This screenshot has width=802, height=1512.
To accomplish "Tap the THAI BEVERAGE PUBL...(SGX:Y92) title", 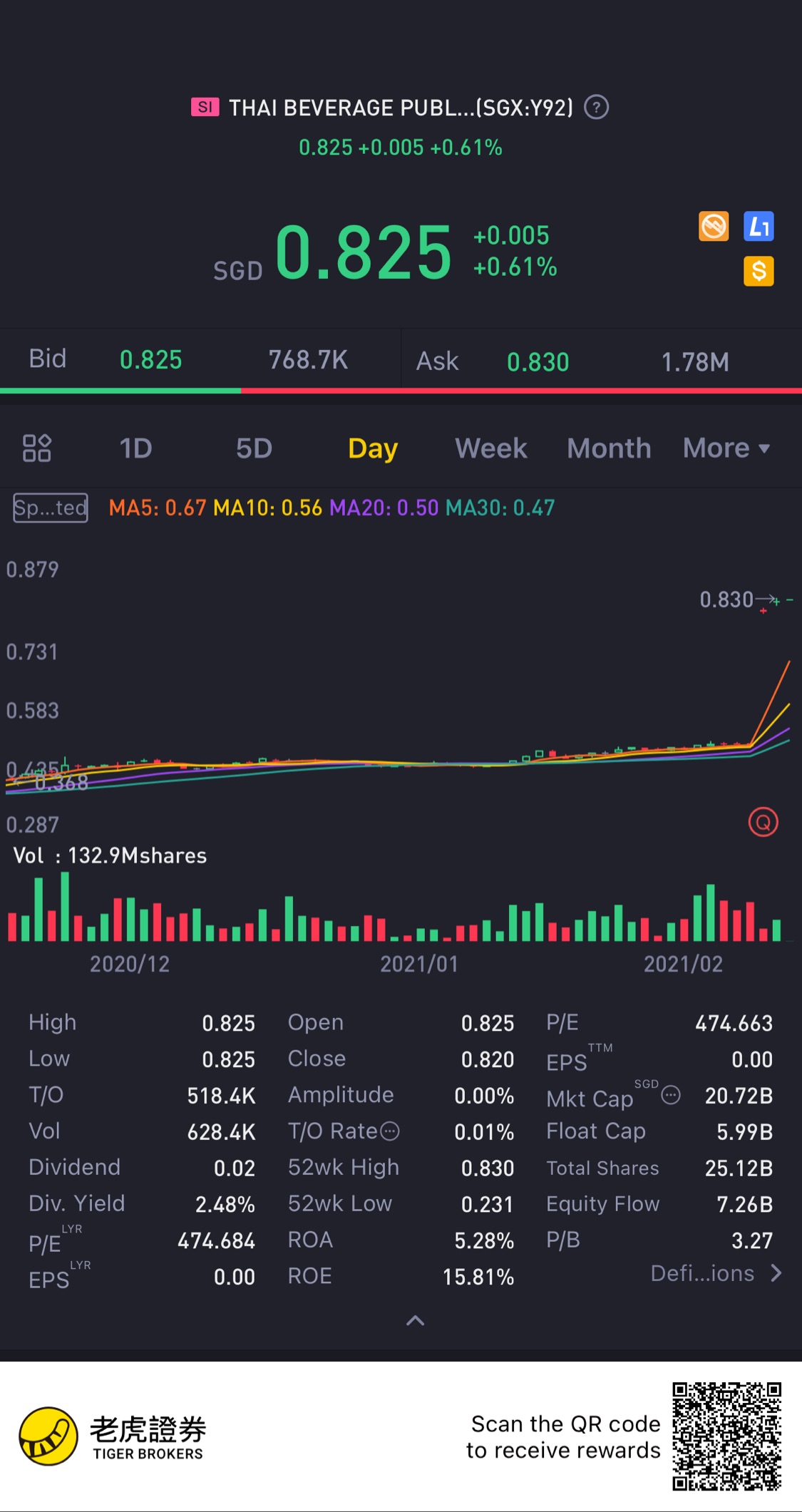I will (x=401, y=108).
